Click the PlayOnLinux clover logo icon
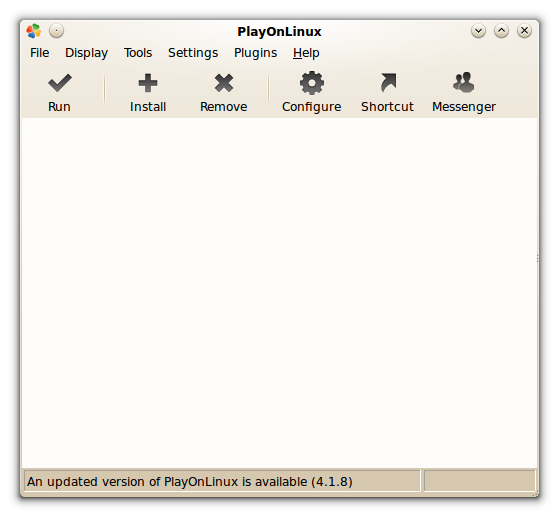Image resolution: width=559 pixels, height=517 pixels. tap(34, 31)
